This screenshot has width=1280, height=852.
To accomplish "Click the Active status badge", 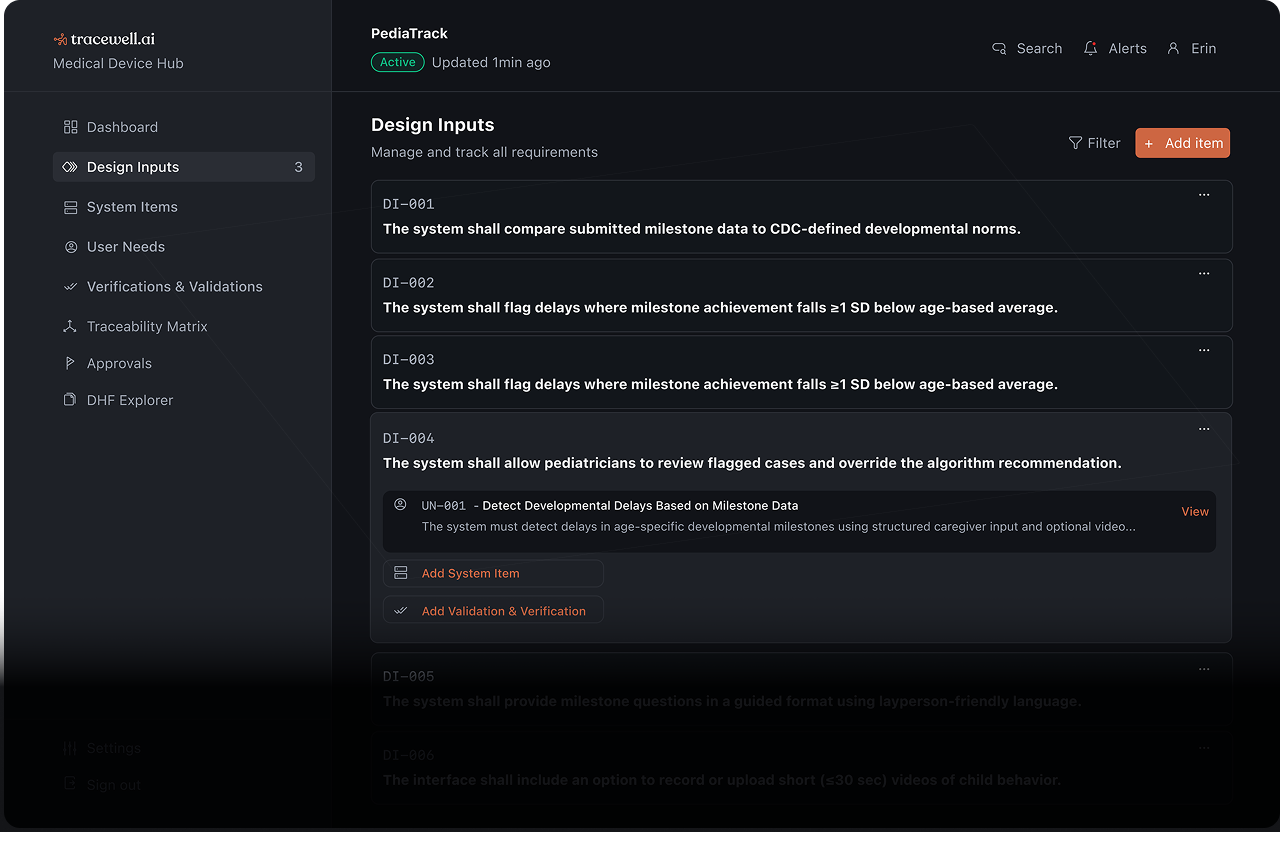I will [397, 61].
